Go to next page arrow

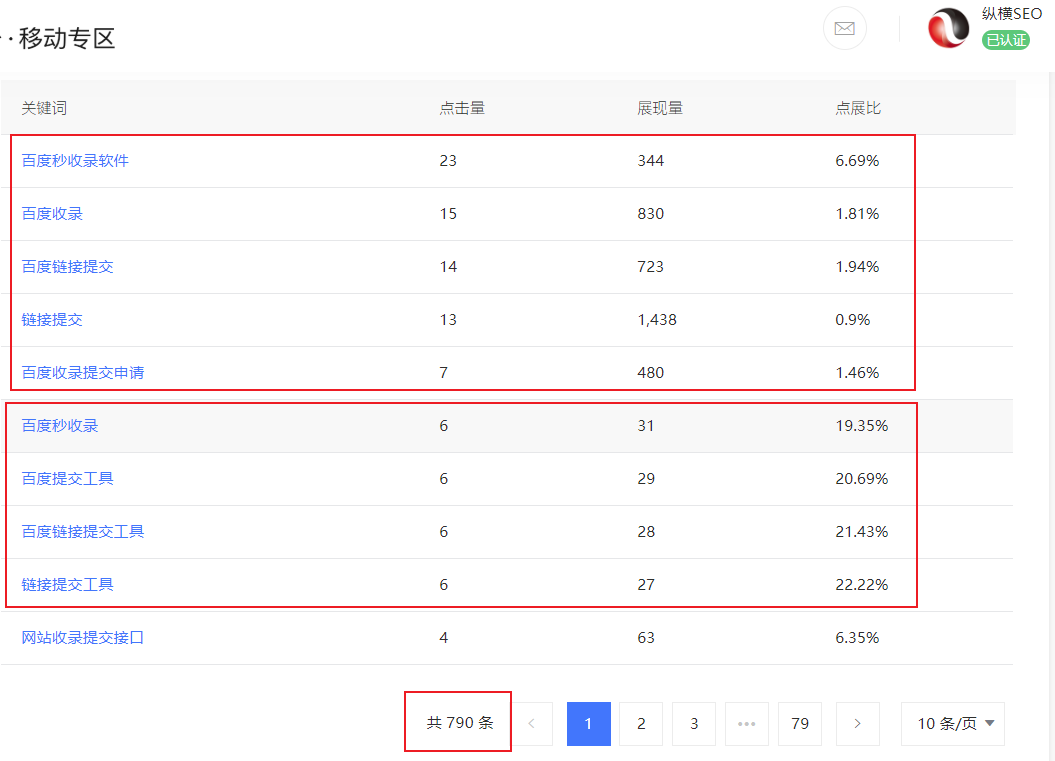click(858, 724)
